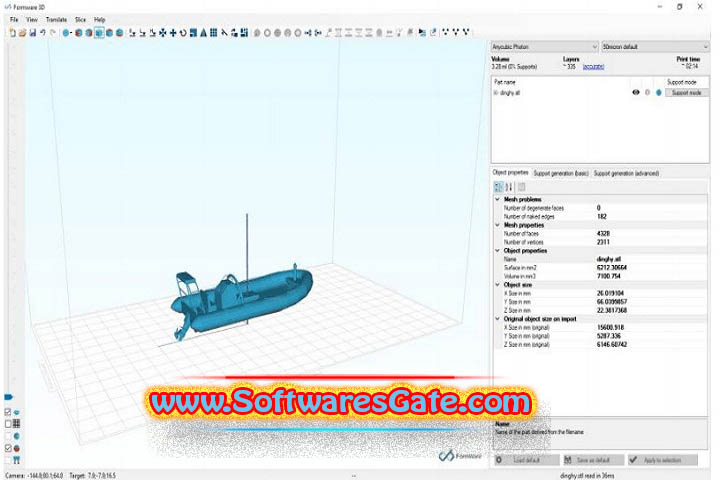Viewport: 720px width, 480px height.
Task: Collapse the Mesh problems section
Action: tap(497, 199)
